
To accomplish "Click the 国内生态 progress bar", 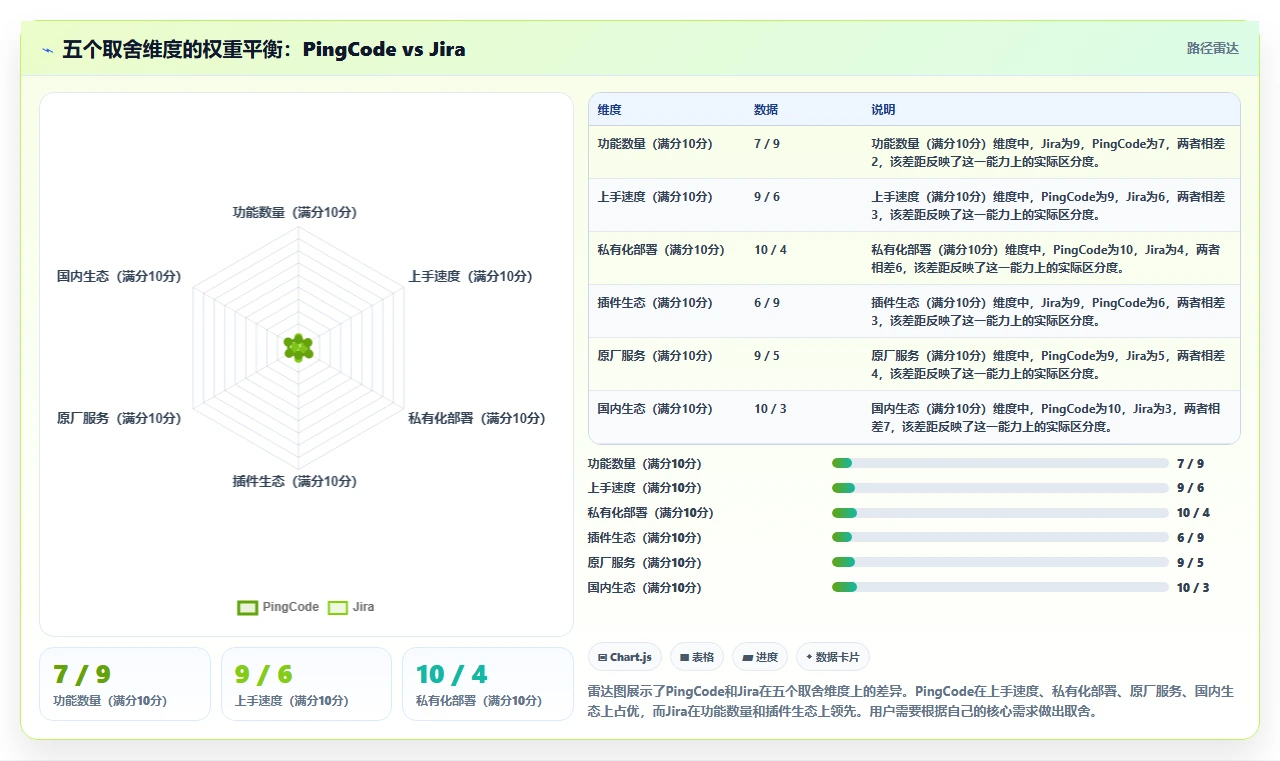I will [x=1000, y=587].
